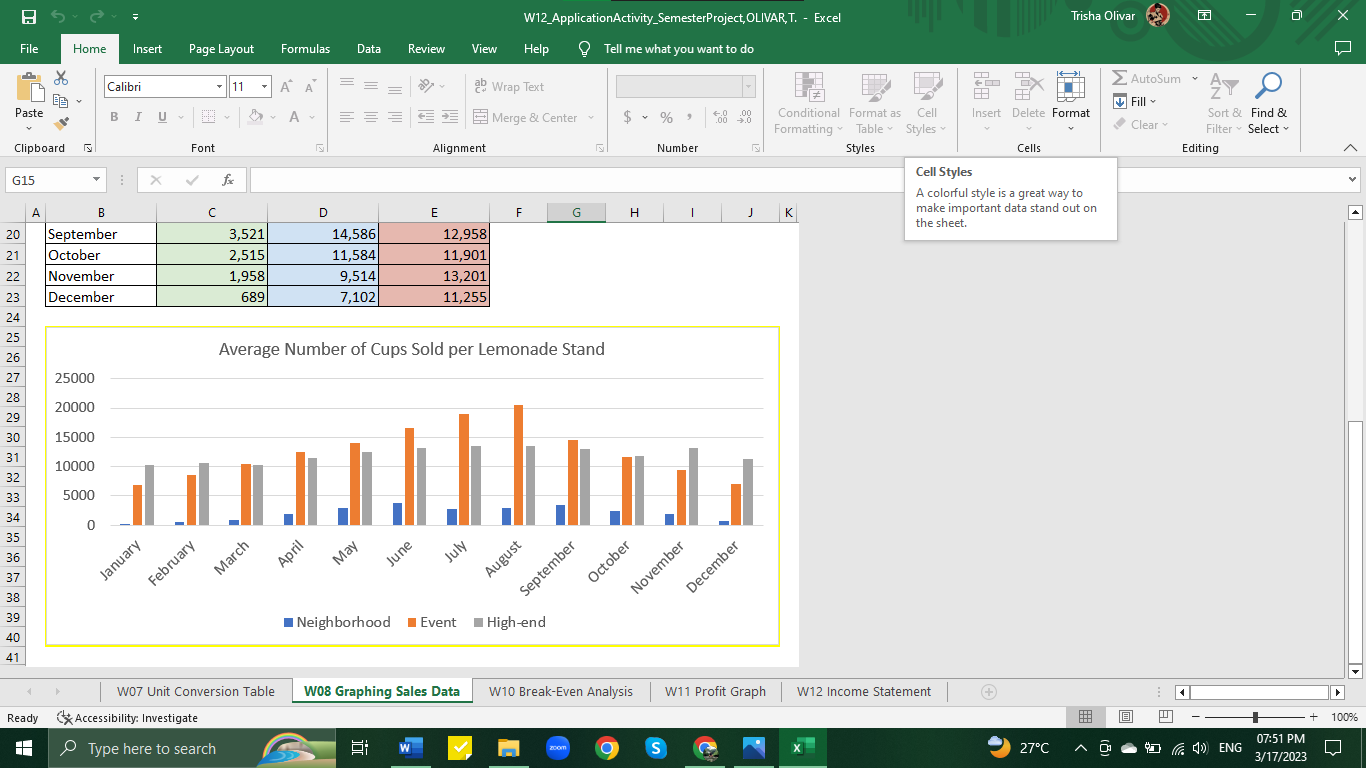Open the Data ribbon tab
Screen dimensions: 1366x768
(x=368, y=48)
